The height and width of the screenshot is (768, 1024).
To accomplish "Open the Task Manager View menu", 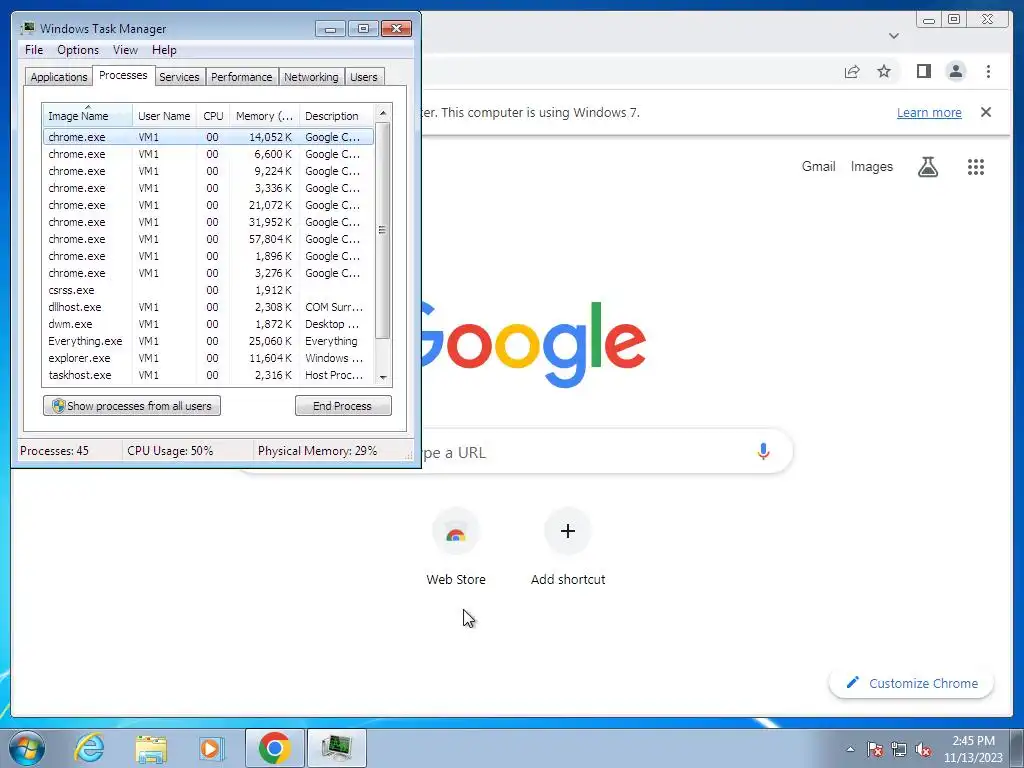I will pos(125,50).
